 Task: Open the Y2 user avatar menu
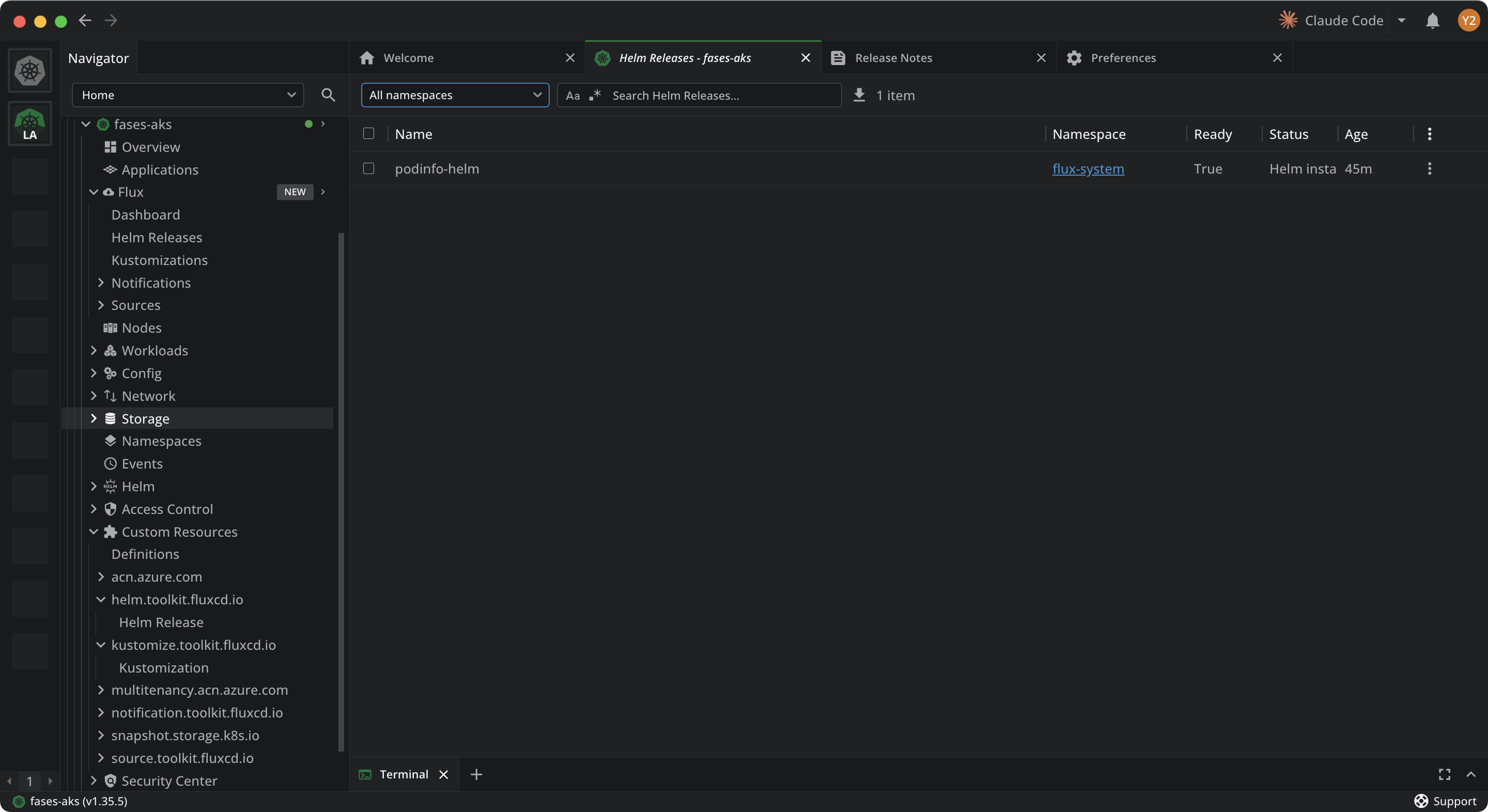coord(1468,21)
